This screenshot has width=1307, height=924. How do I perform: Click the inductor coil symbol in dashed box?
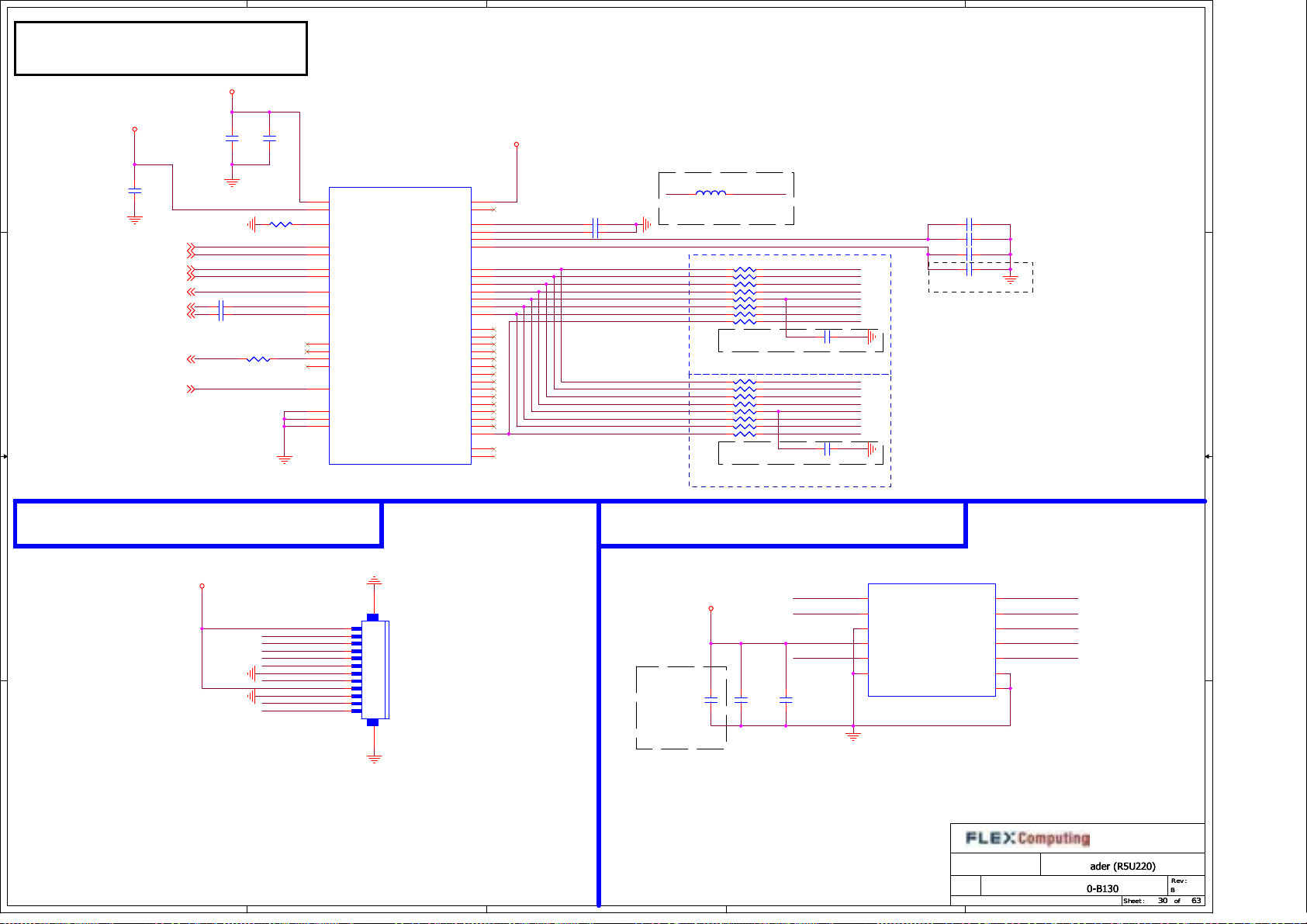click(x=711, y=192)
